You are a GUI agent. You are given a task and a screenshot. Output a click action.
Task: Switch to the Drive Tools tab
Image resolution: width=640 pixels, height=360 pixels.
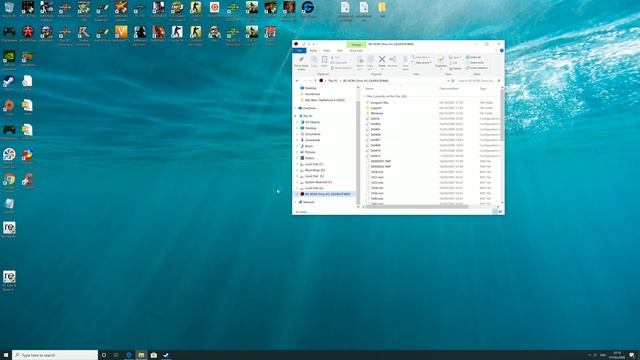coord(356,51)
